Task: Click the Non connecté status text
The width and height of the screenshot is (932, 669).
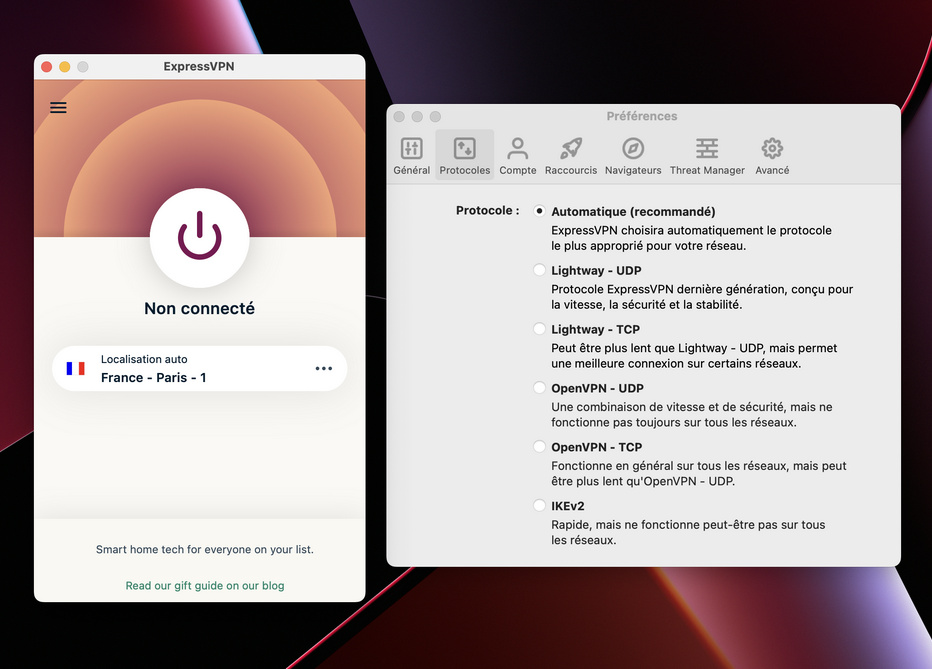Action: pyautogui.click(x=200, y=308)
